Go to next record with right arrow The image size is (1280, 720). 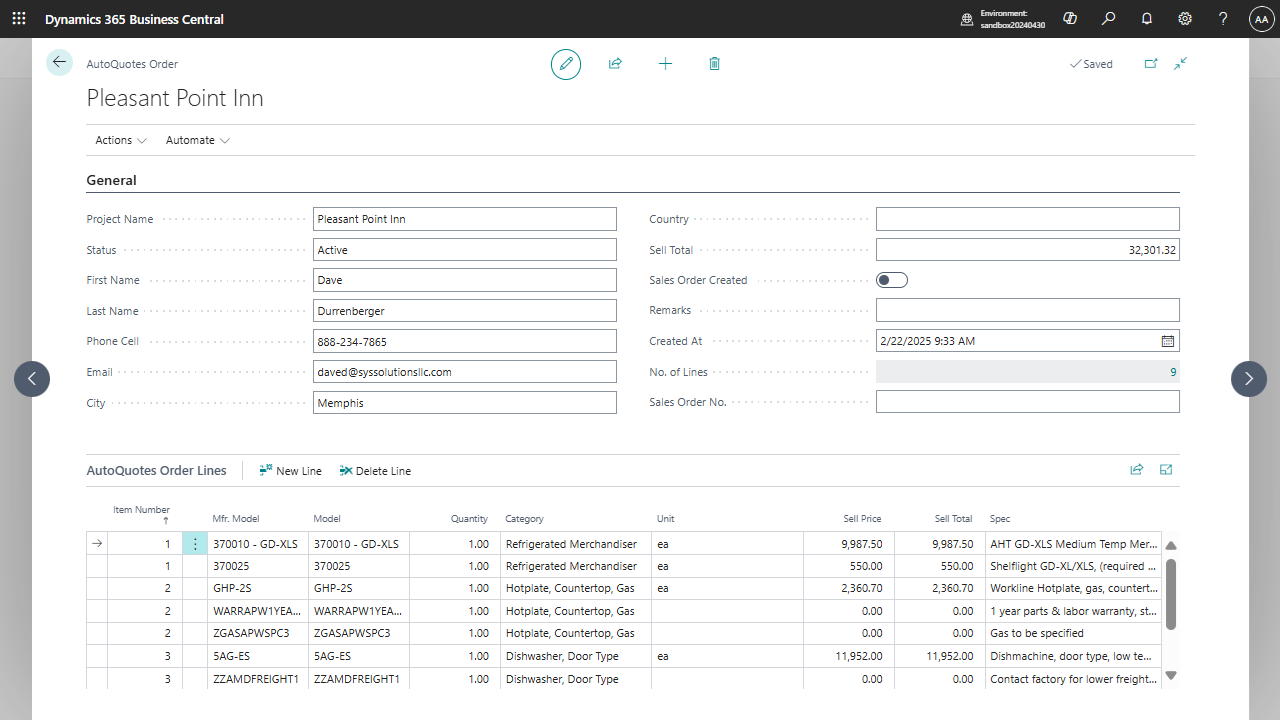pyautogui.click(x=1248, y=379)
